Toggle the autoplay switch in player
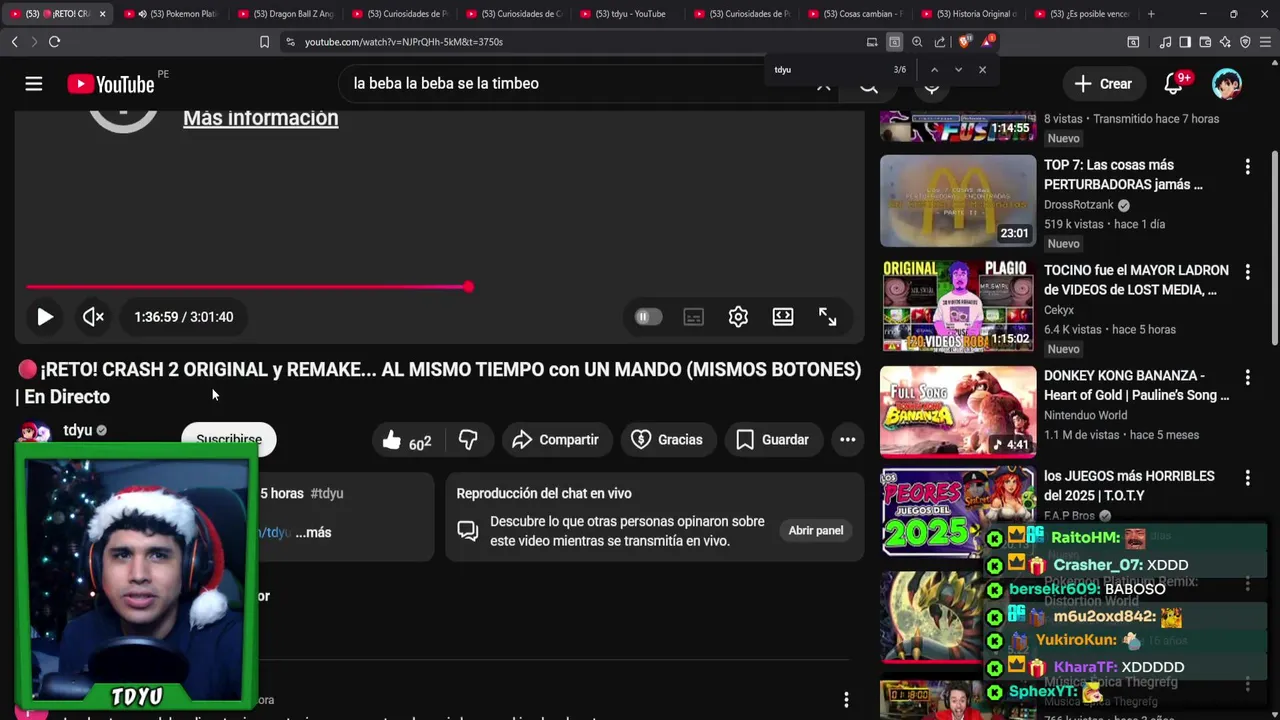This screenshot has width=1280, height=720. point(647,317)
